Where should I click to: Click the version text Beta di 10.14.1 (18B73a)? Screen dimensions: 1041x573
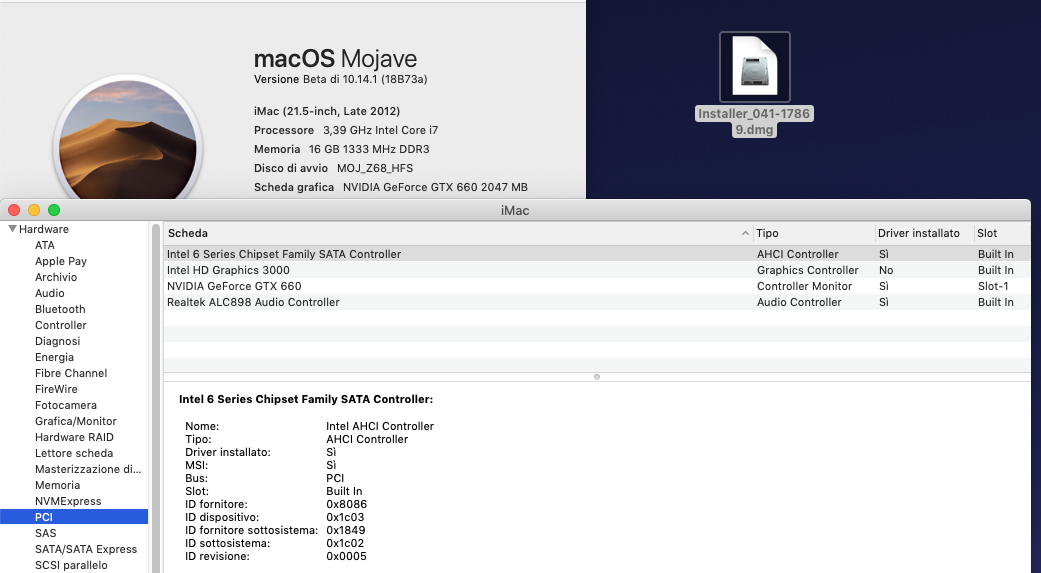click(365, 79)
